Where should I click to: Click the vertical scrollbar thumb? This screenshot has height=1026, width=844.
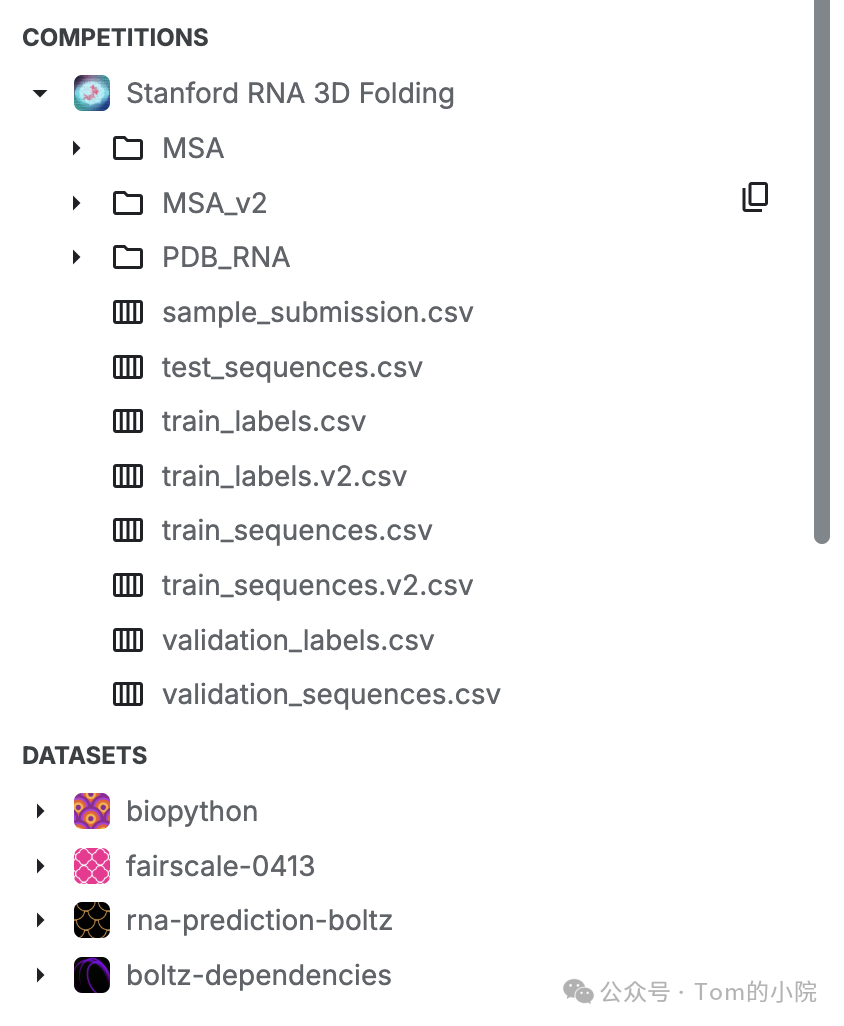tap(822, 270)
